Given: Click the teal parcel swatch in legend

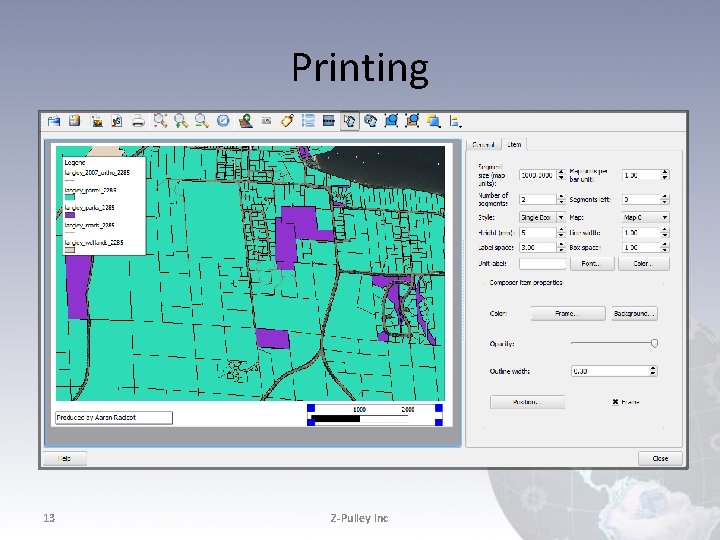Looking at the screenshot, I should click(x=69, y=197).
